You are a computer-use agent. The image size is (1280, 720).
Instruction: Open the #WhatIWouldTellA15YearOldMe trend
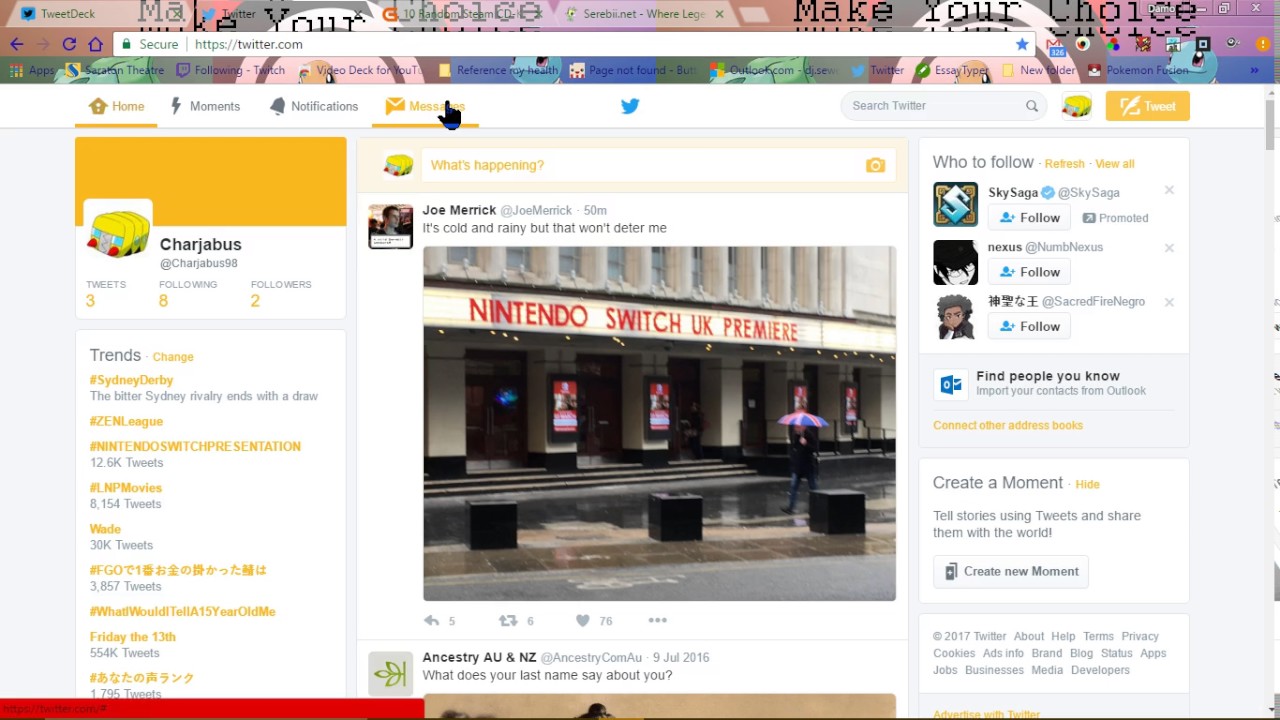[182, 611]
